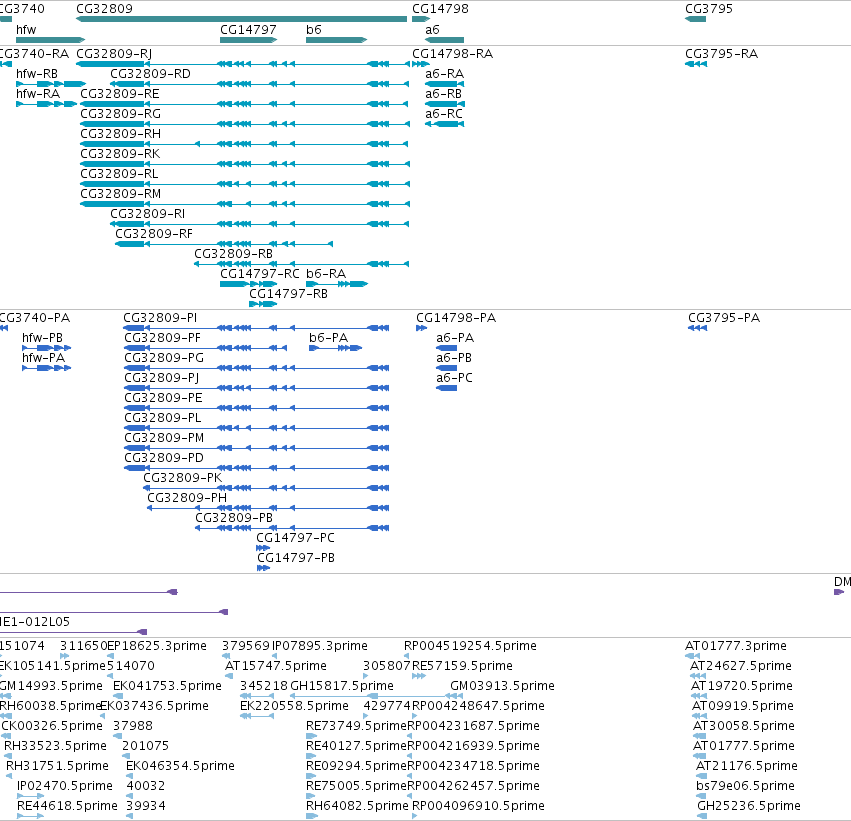Click the CG32809 gene label
851x821 pixels.
coord(104,9)
